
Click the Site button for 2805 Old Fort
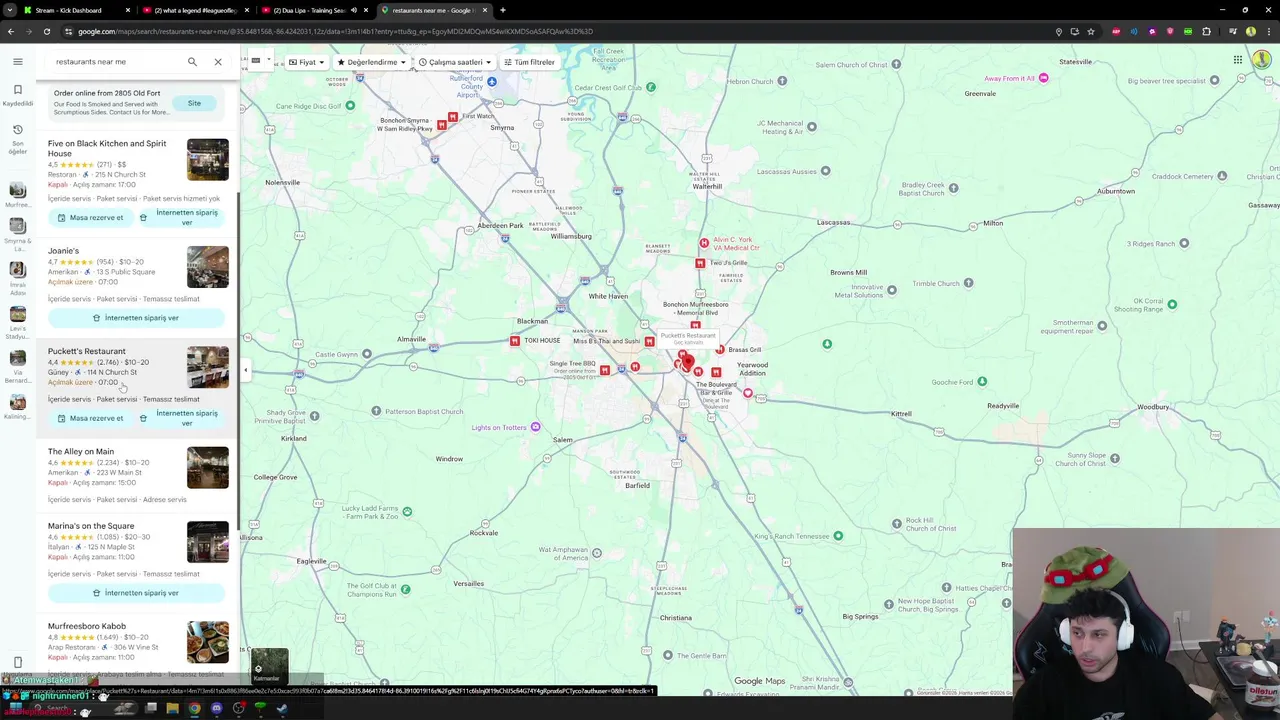point(194,103)
